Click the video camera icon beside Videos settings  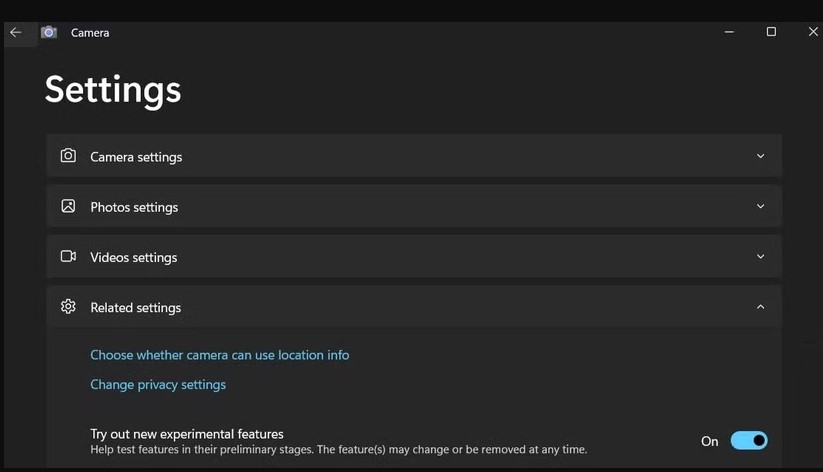[x=68, y=256]
